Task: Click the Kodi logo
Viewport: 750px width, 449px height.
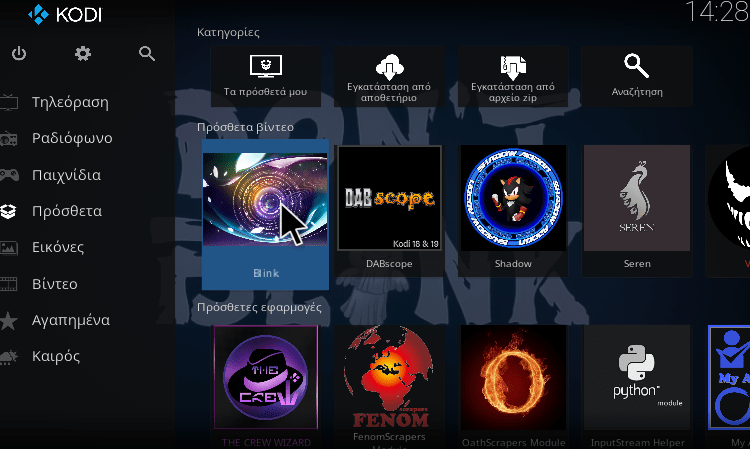Action: [x=65, y=14]
